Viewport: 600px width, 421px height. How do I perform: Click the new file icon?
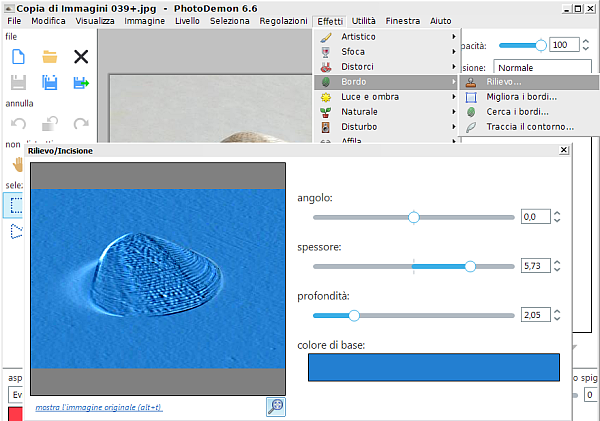pos(18,57)
